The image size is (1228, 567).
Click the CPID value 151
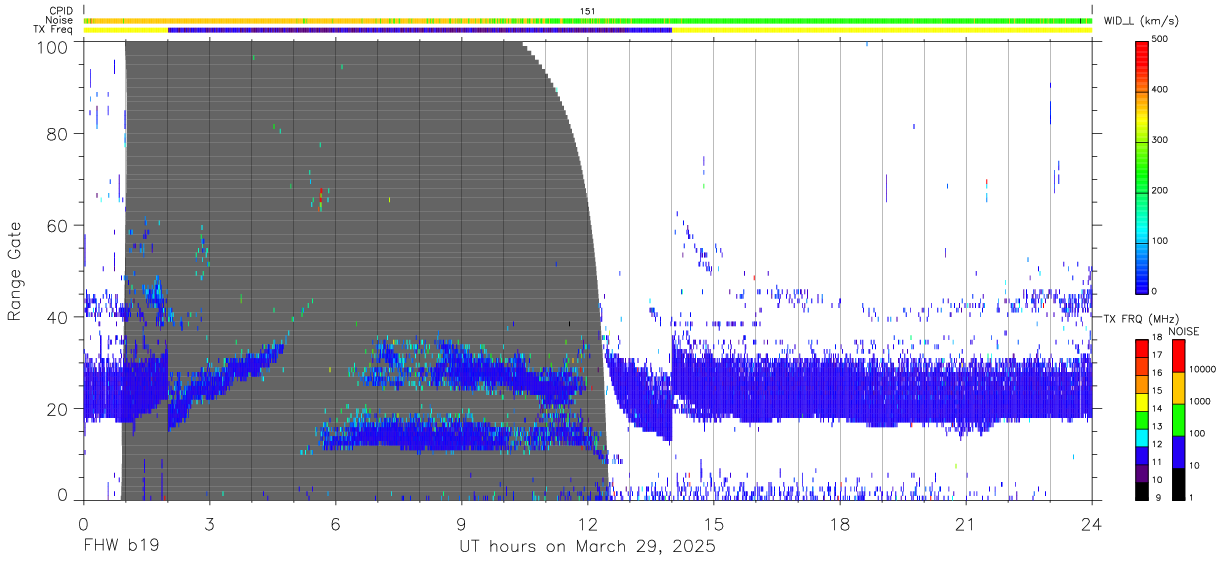[587, 11]
